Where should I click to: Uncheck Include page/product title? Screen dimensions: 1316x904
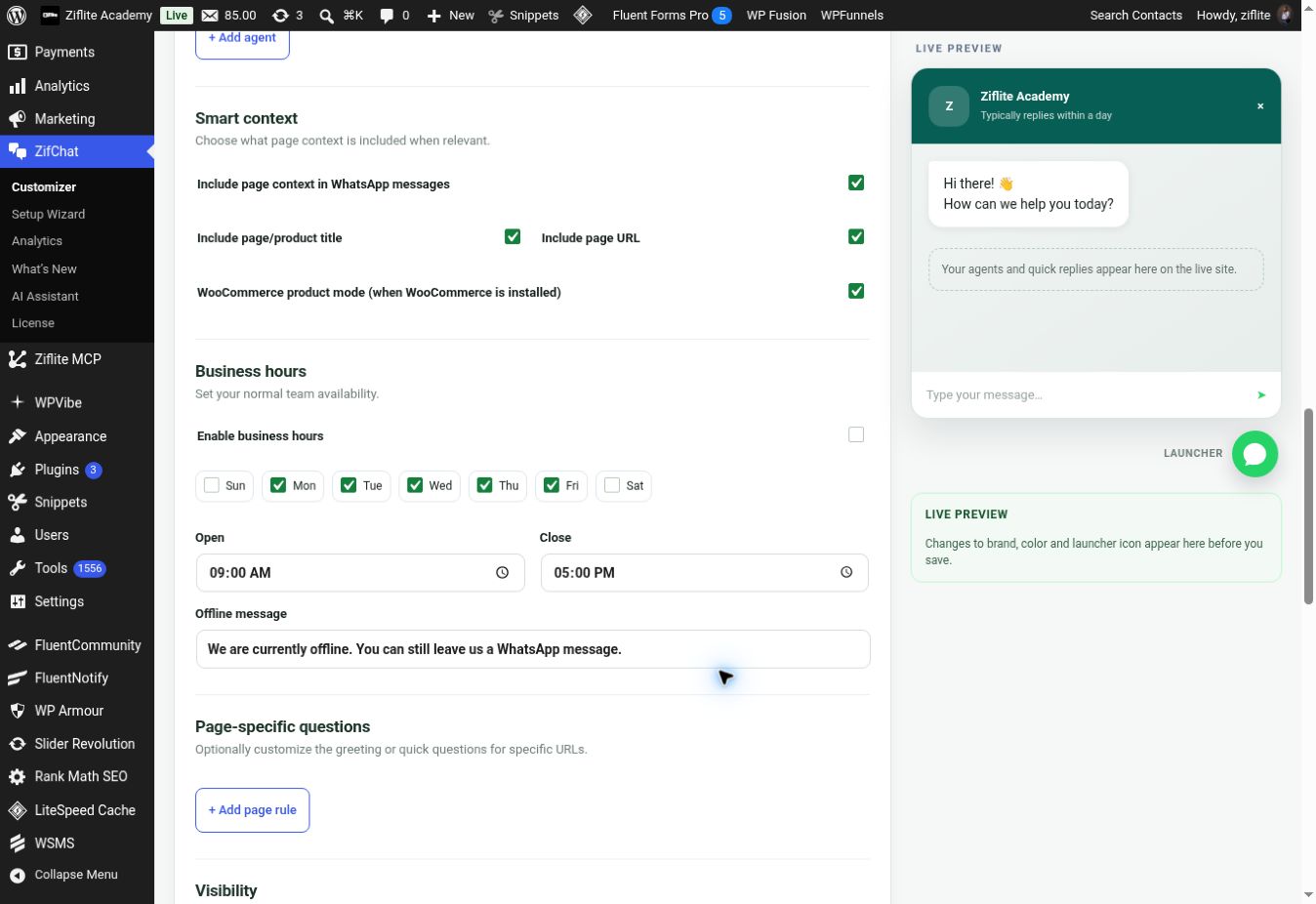pyautogui.click(x=513, y=236)
